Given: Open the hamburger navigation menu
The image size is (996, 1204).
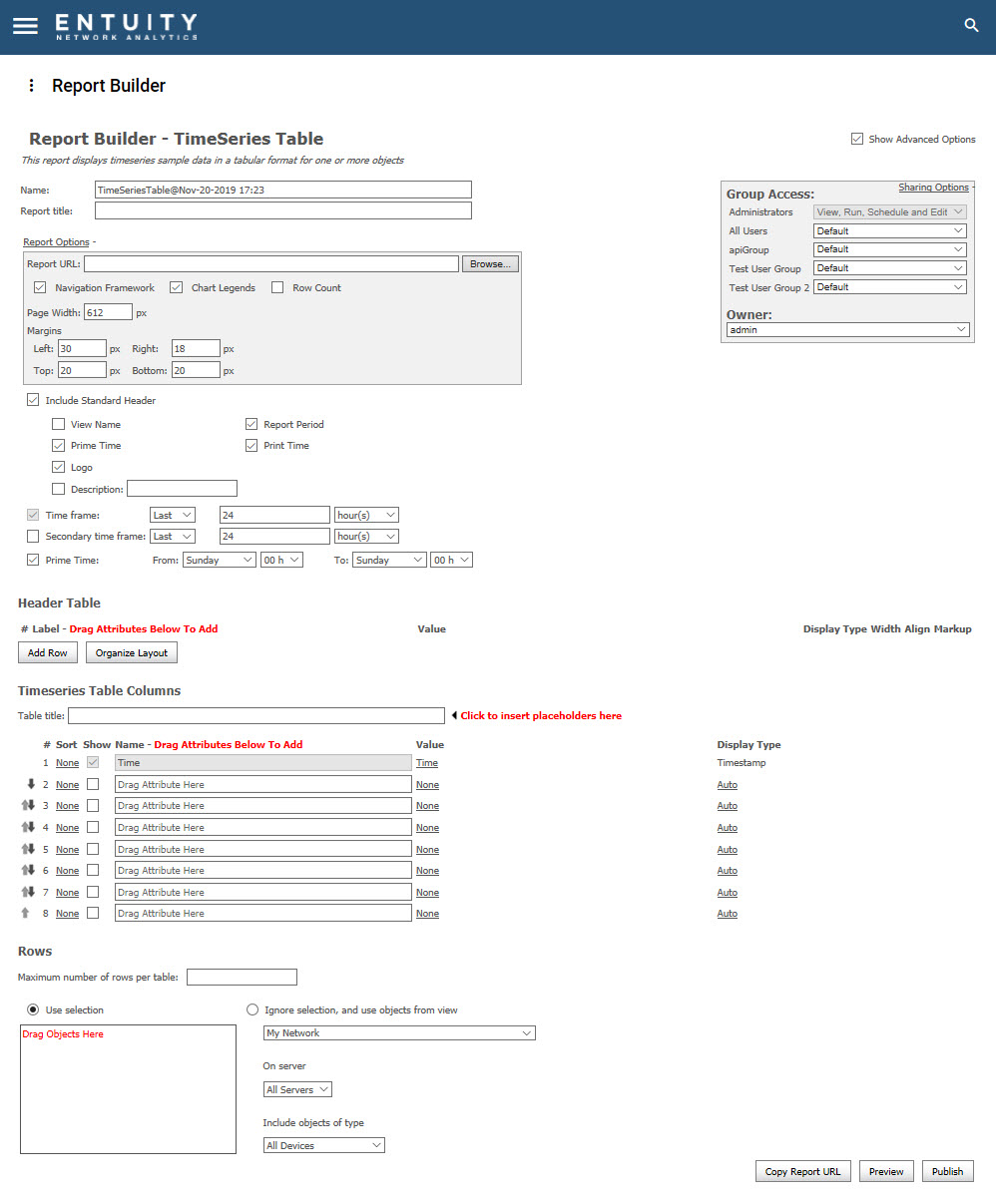Looking at the screenshot, I should tap(25, 26).
